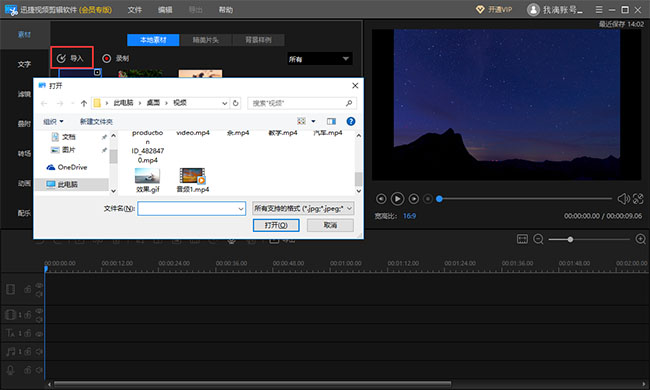Click the preview playback progress slider

click(x=525, y=199)
